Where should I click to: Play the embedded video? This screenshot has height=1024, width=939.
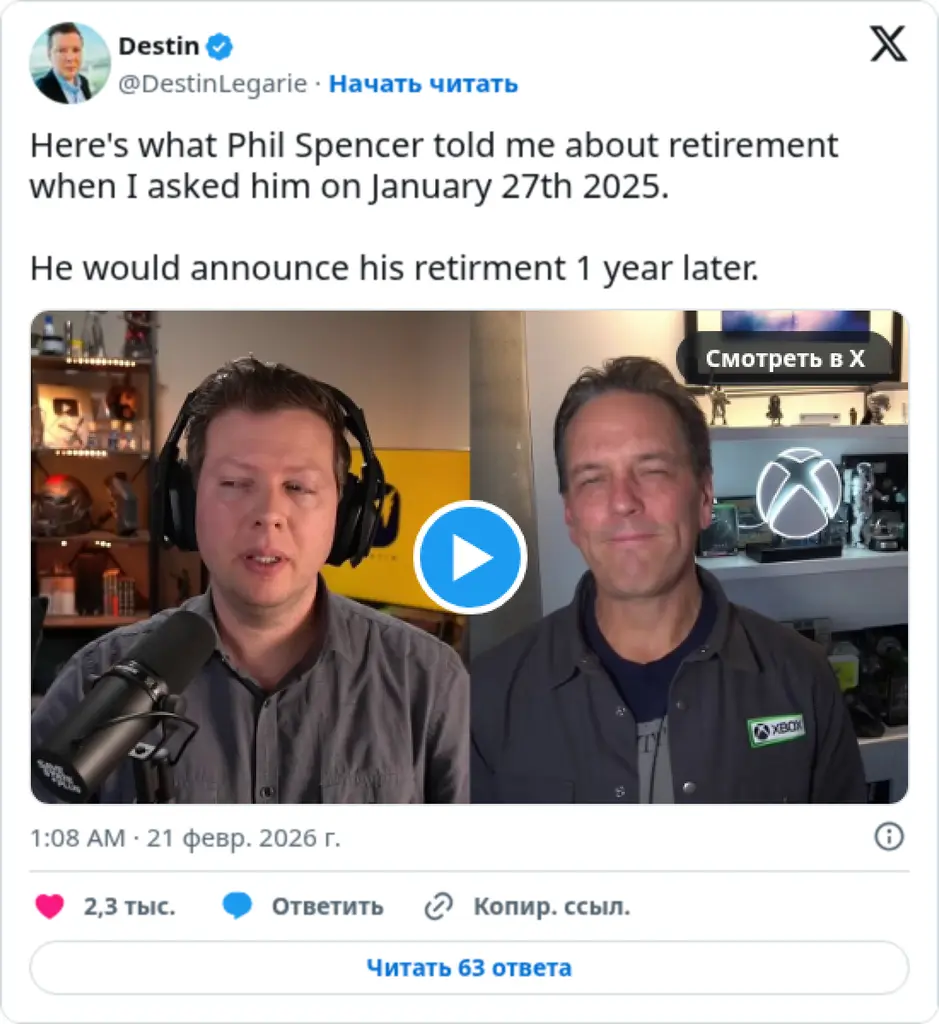[470, 557]
